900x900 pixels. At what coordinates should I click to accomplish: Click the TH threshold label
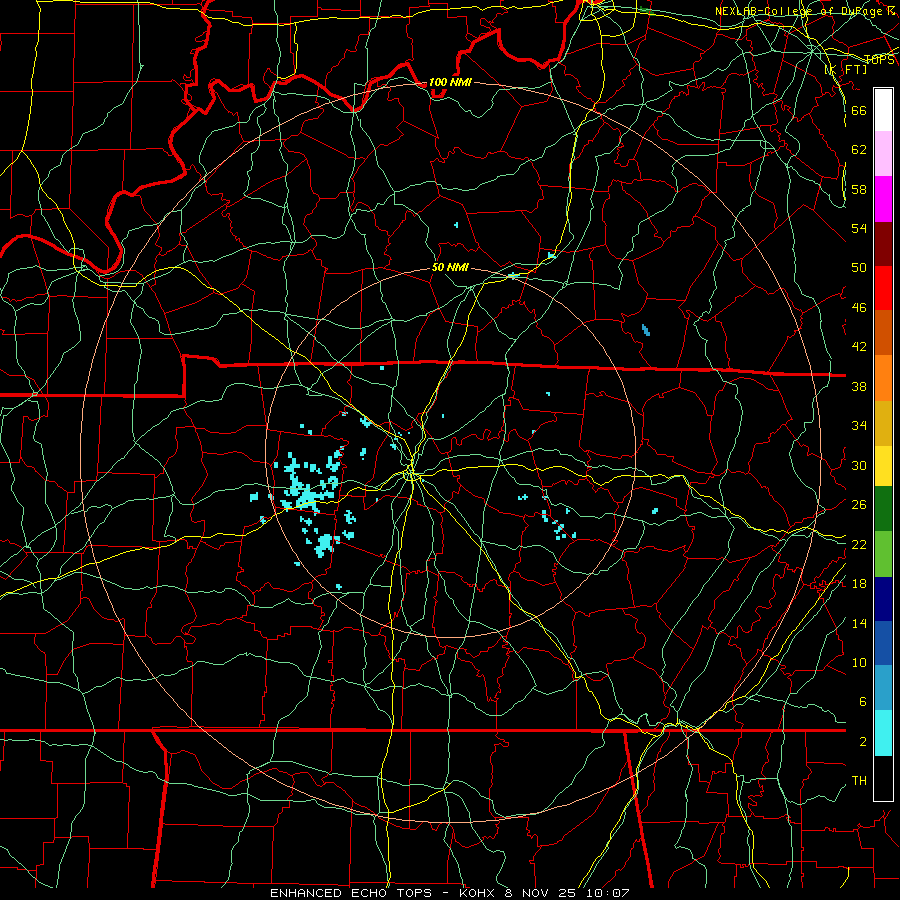click(859, 781)
